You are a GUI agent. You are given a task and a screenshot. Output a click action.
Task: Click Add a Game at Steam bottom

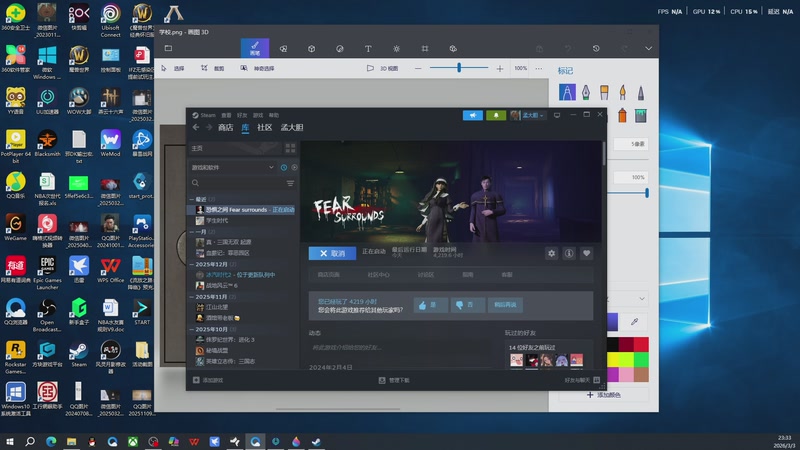(x=208, y=380)
